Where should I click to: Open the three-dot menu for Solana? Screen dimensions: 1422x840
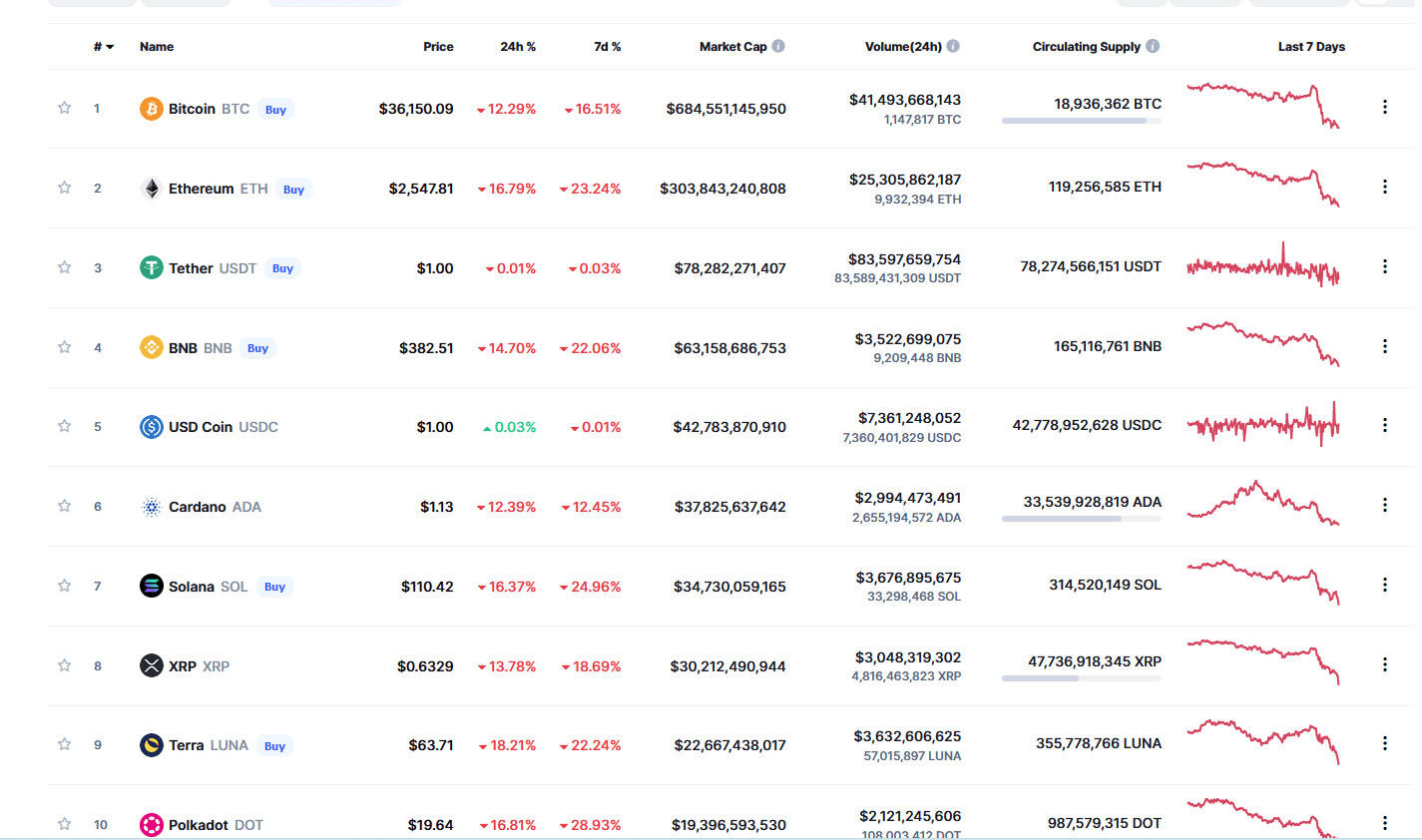pyautogui.click(x=1385, y=585)
